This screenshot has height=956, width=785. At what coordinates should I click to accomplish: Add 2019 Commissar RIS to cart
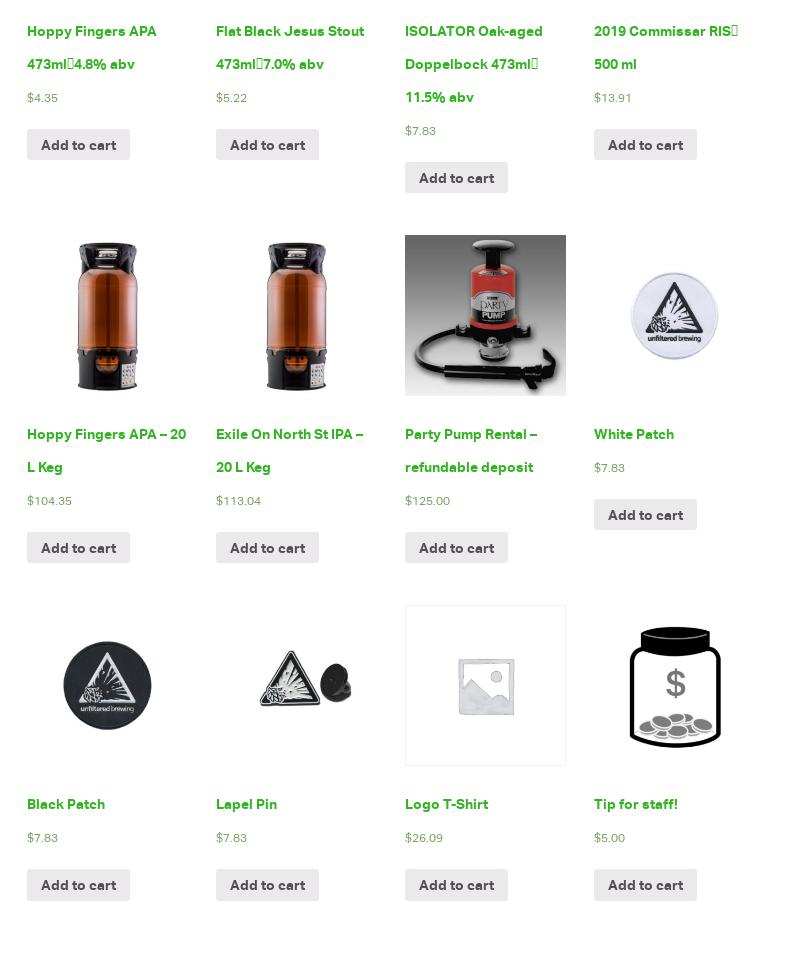[x=645, y=145]
